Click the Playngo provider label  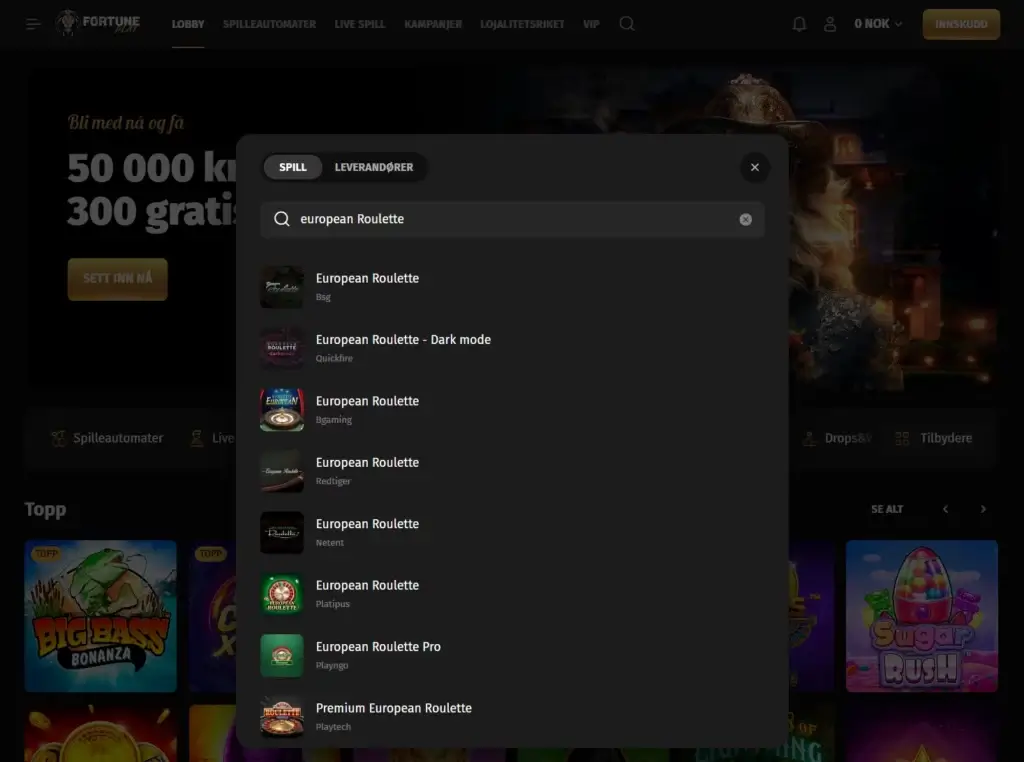[x=332, y=665]
